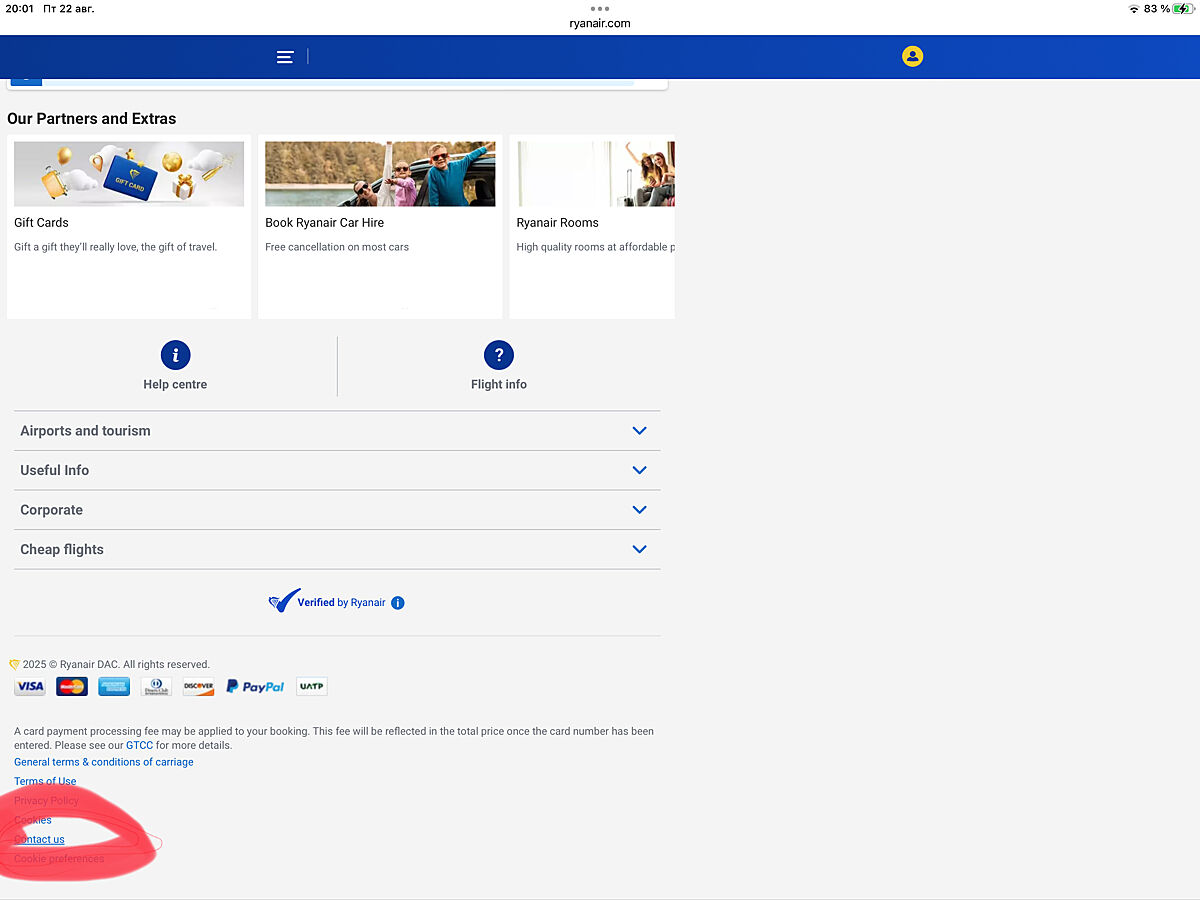
Task: Open the Flight info question icon
Action: pos(498,355)
